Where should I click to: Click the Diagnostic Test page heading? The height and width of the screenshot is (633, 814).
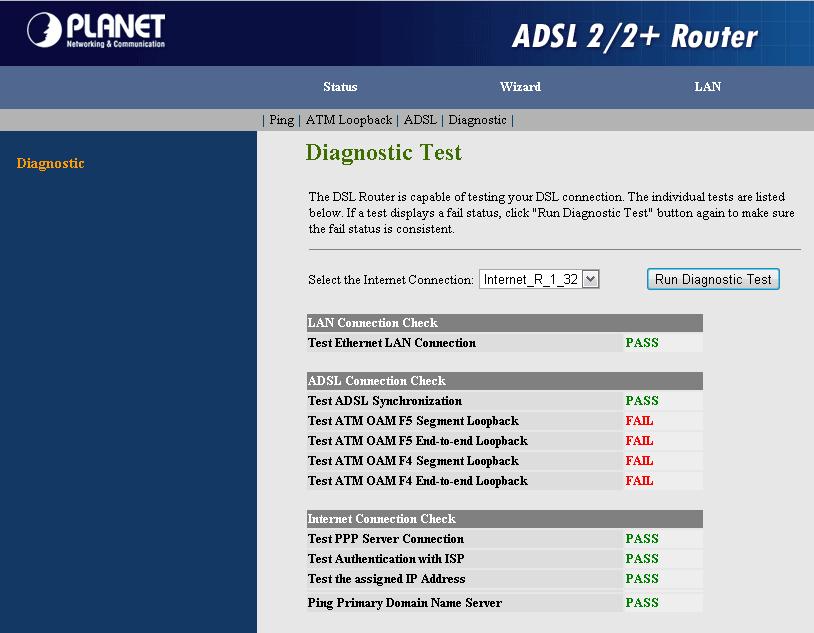383,153
